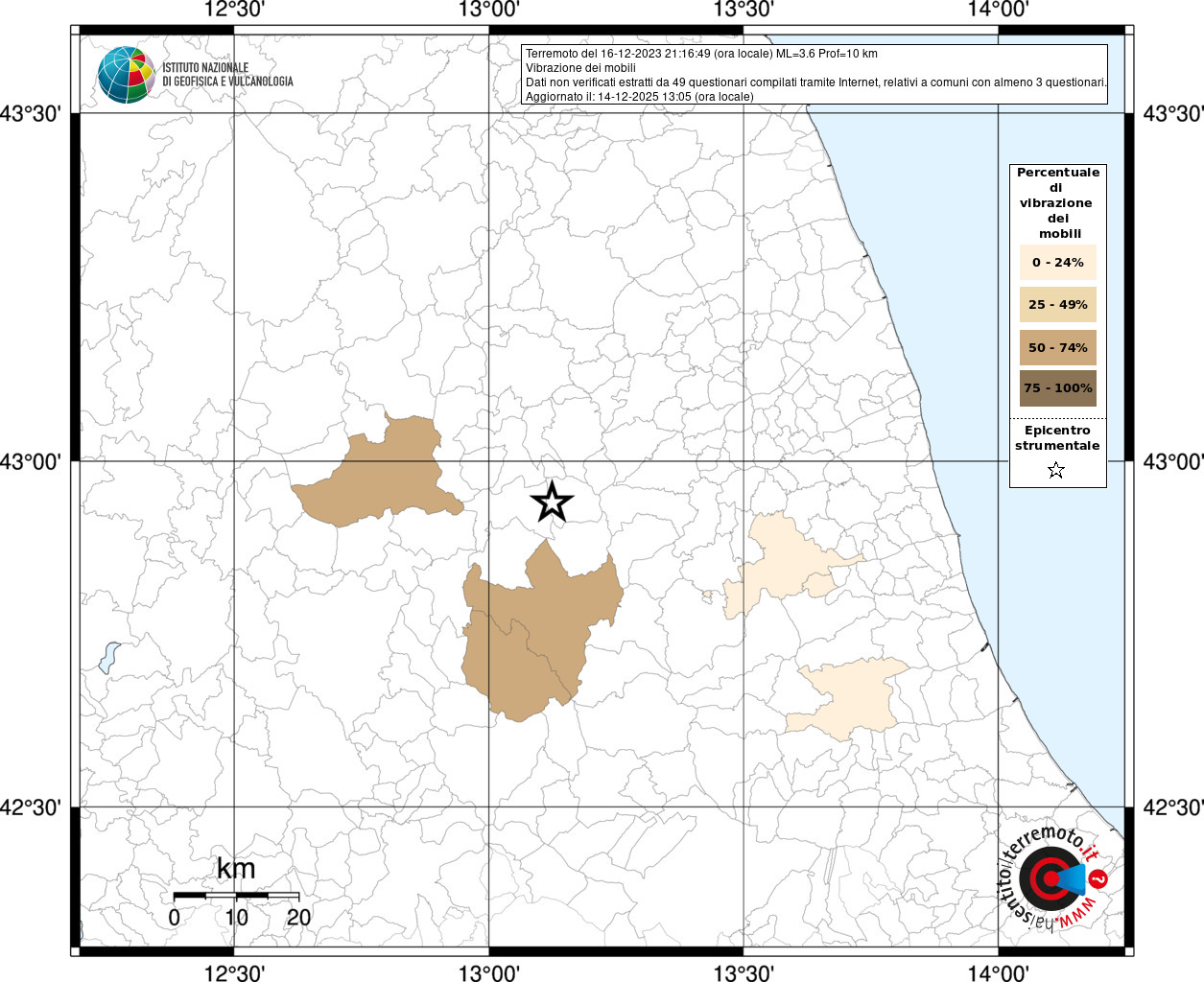Click the bottom axis label 13°30'

point(744,972)
